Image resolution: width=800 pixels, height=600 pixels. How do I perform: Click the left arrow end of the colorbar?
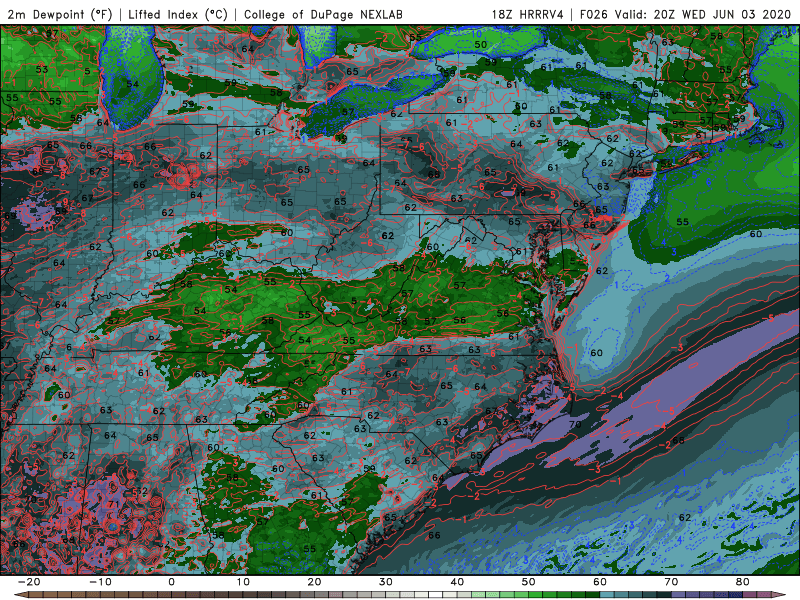pyautogui.click(x=20, y=595)
